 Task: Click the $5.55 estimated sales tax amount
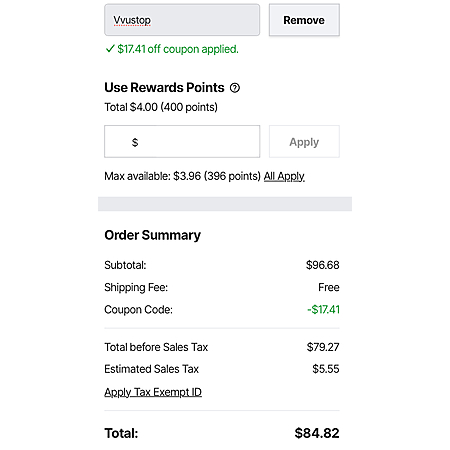pos(326,369)
